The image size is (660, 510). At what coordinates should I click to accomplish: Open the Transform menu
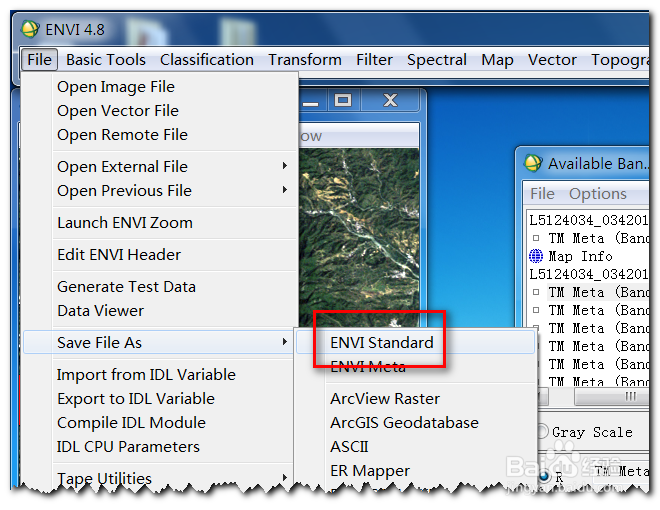(x=305, y=60)
